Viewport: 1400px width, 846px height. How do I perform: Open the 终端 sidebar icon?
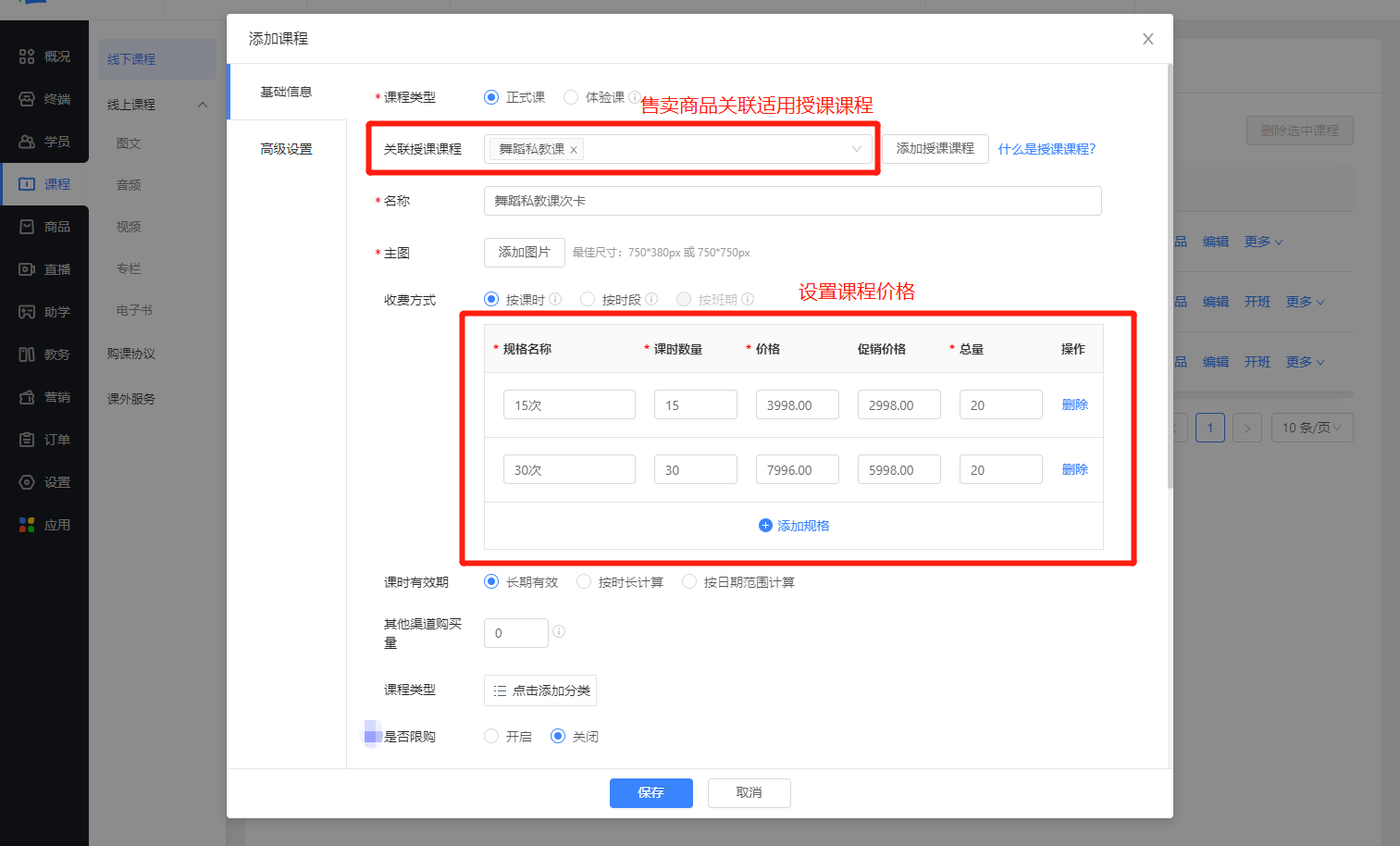(x=27, y=99)
